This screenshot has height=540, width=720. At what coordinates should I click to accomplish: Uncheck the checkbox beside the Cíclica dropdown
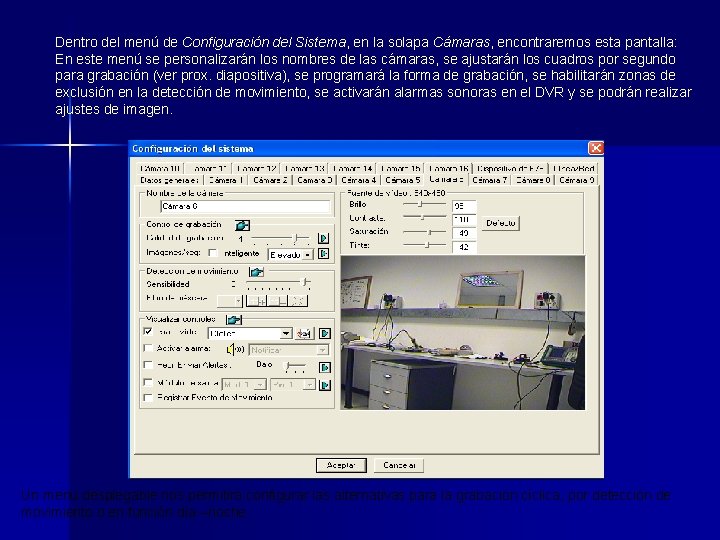pos(148,332)
